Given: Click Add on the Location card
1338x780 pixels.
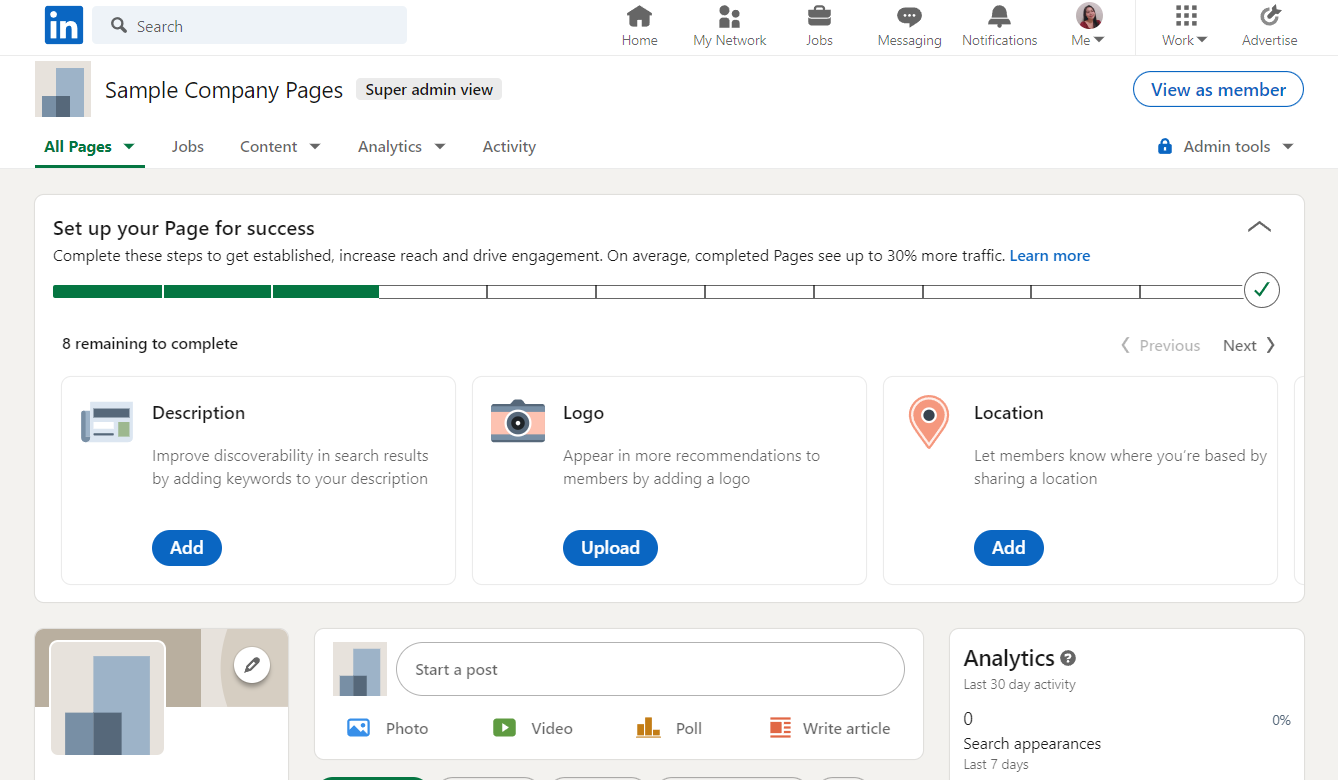Looking at the screenshot, I should click(1008, 547).
